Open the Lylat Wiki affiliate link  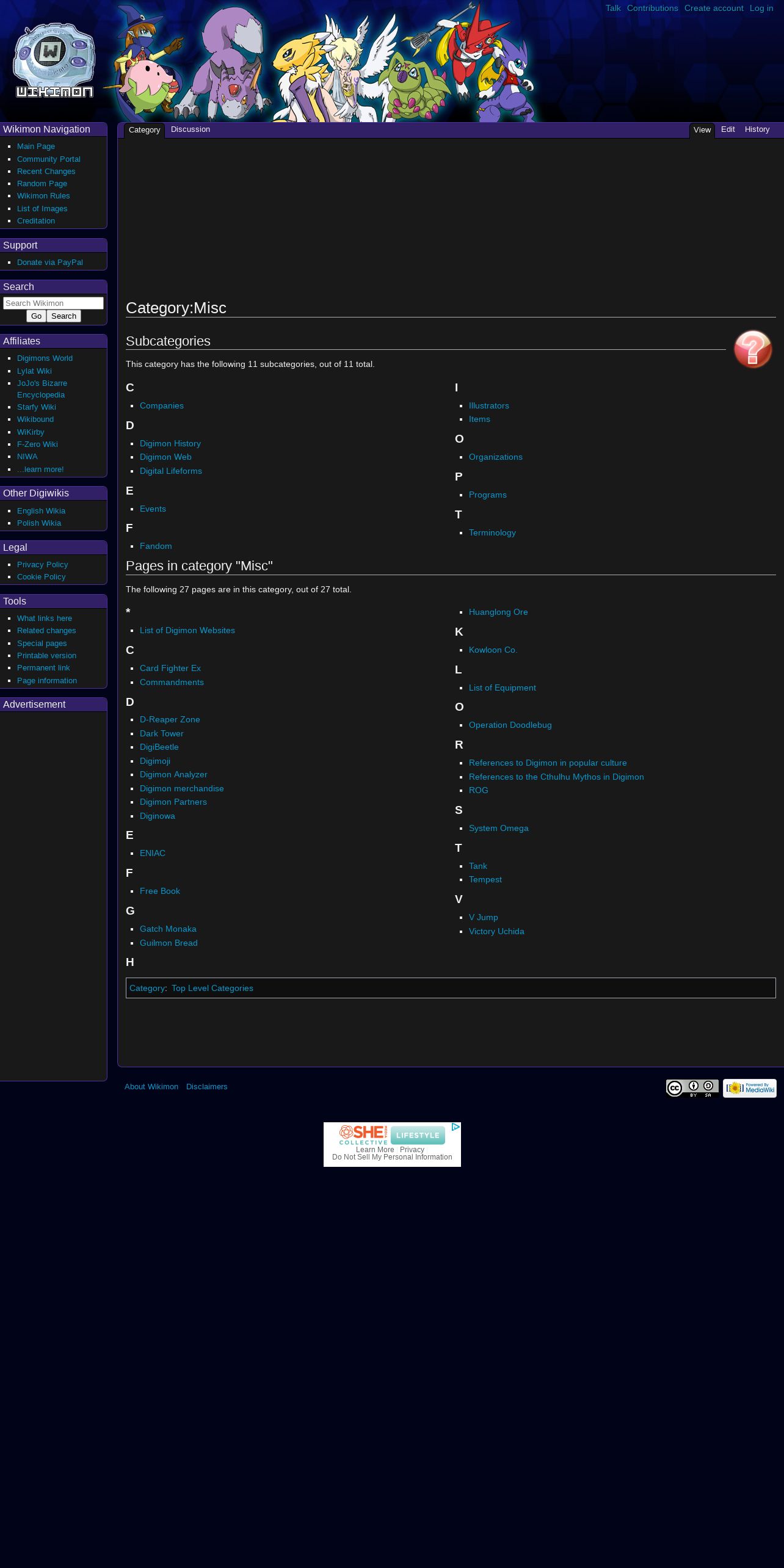(34, 371)
